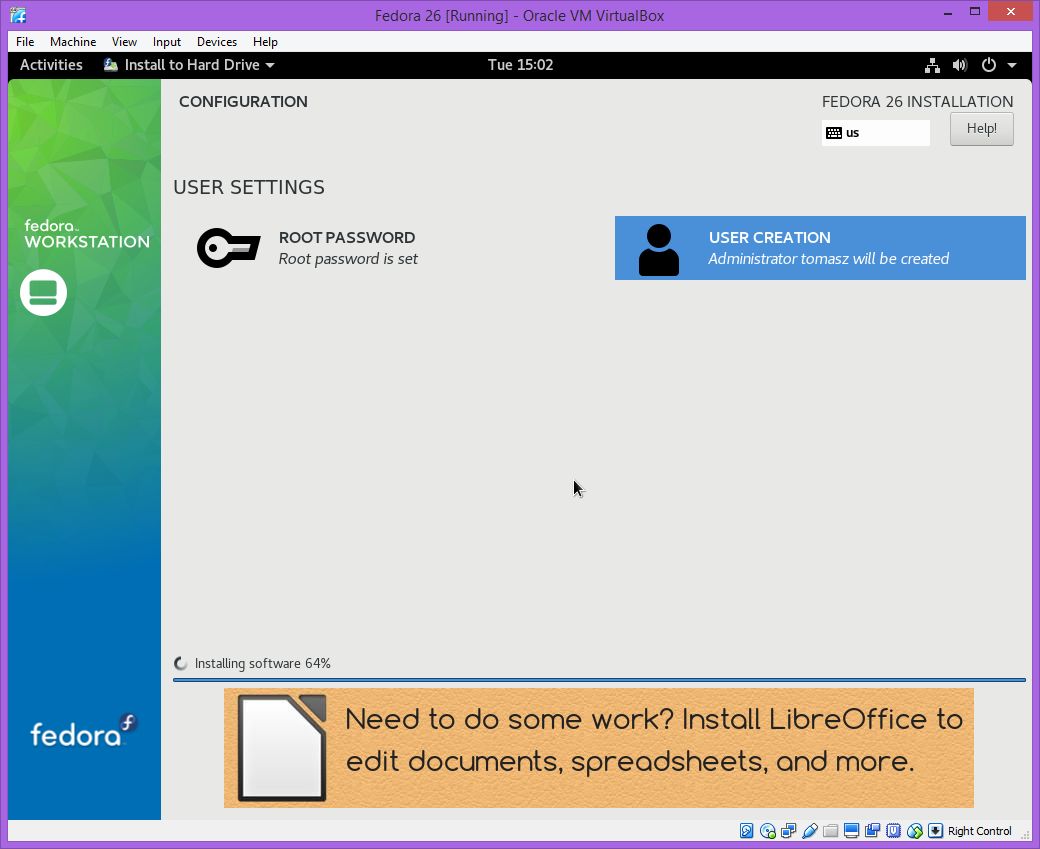
Task: Click the window resize grip in status bar
Action: (x=1025, y=834)
